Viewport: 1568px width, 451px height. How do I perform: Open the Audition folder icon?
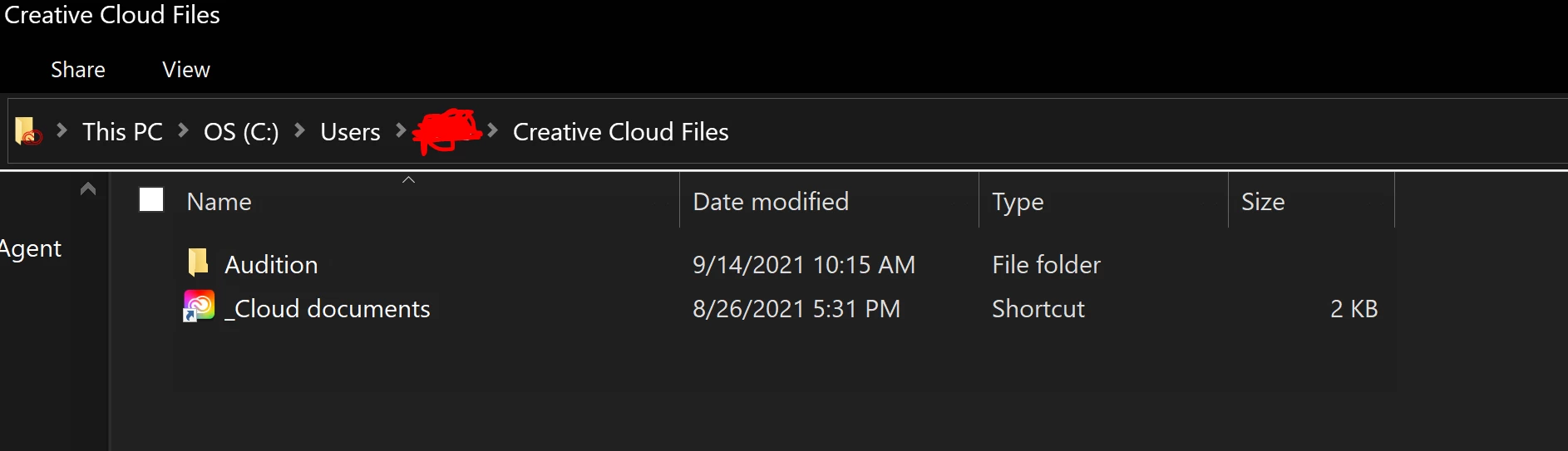click(198, 263)
